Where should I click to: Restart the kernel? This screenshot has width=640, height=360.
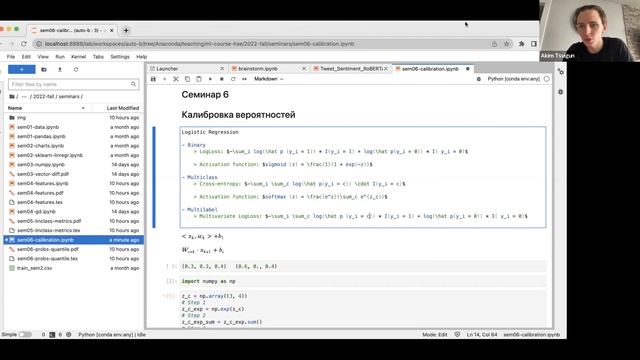pyautogui.click(x=233, y=79)
